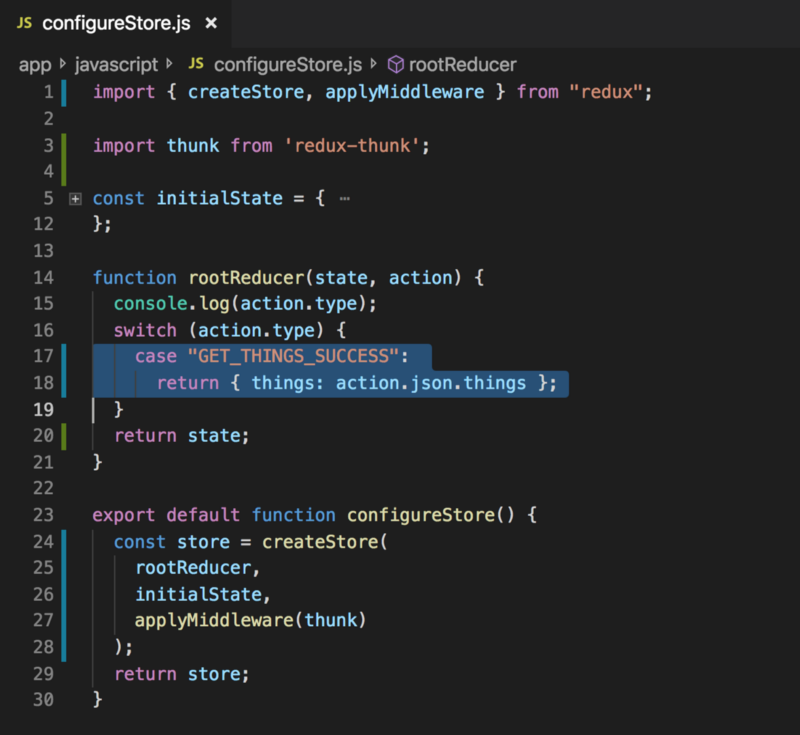
Task: Click the JS file icon in the tab
Action: (25, 22)
